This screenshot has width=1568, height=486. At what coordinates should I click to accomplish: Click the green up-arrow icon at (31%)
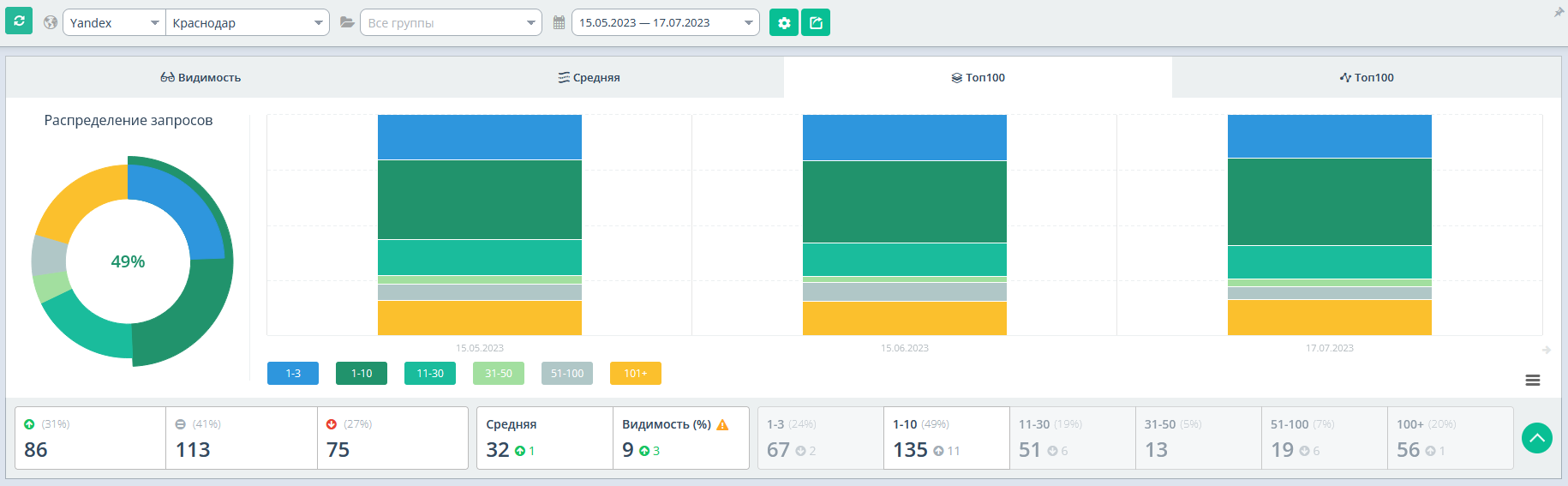pyautogui.click(x=29, y=424)
